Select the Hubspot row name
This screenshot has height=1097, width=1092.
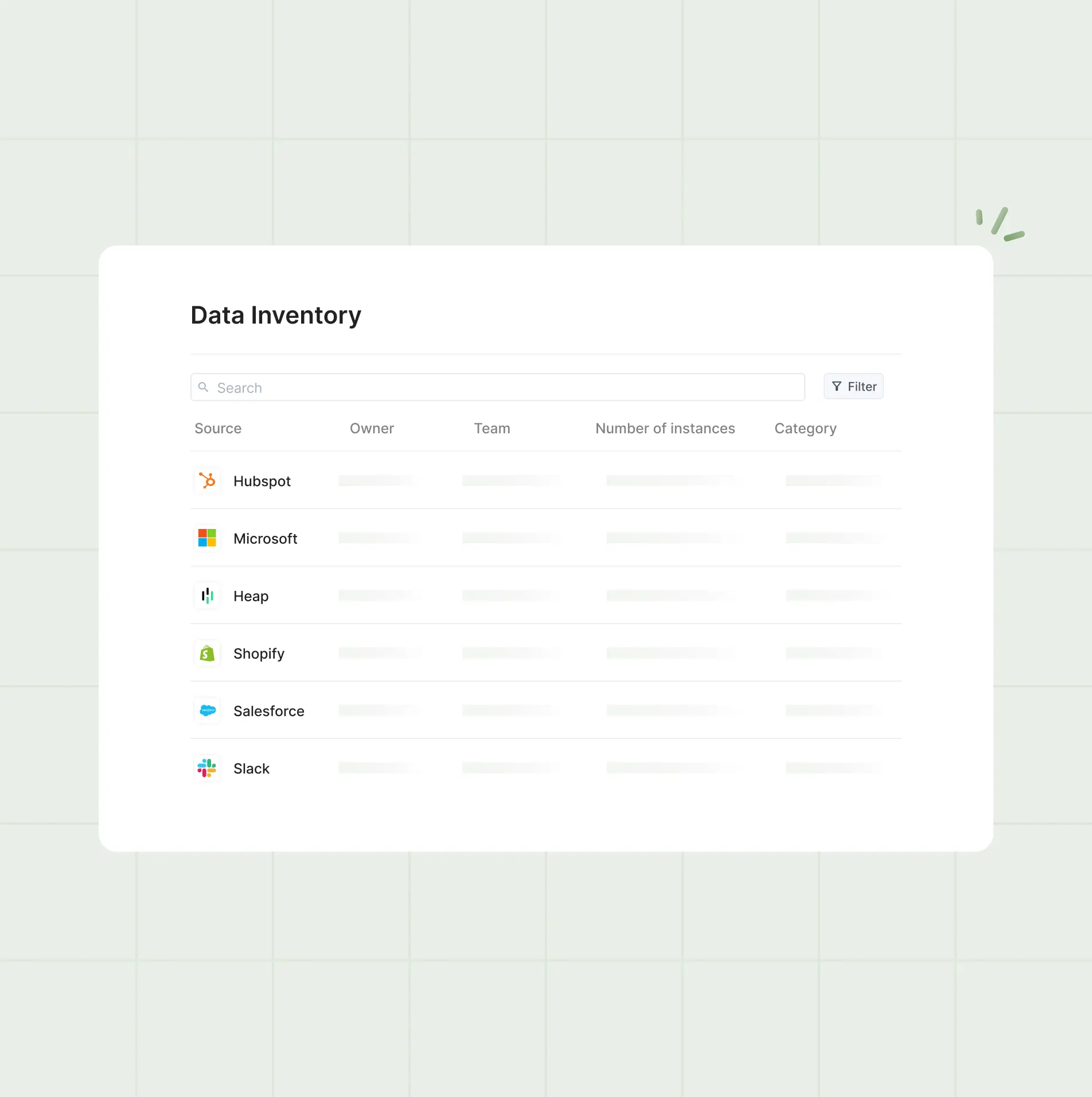pos(262,481)
